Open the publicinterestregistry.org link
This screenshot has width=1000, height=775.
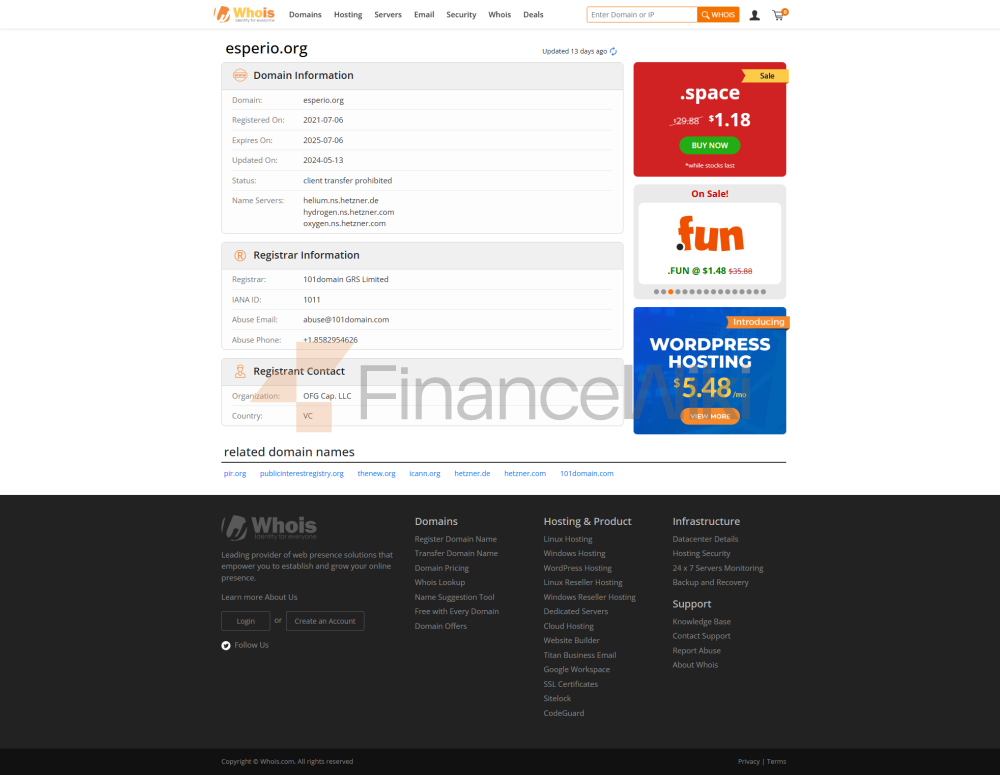pyautogui.click(x=302, y=473)
